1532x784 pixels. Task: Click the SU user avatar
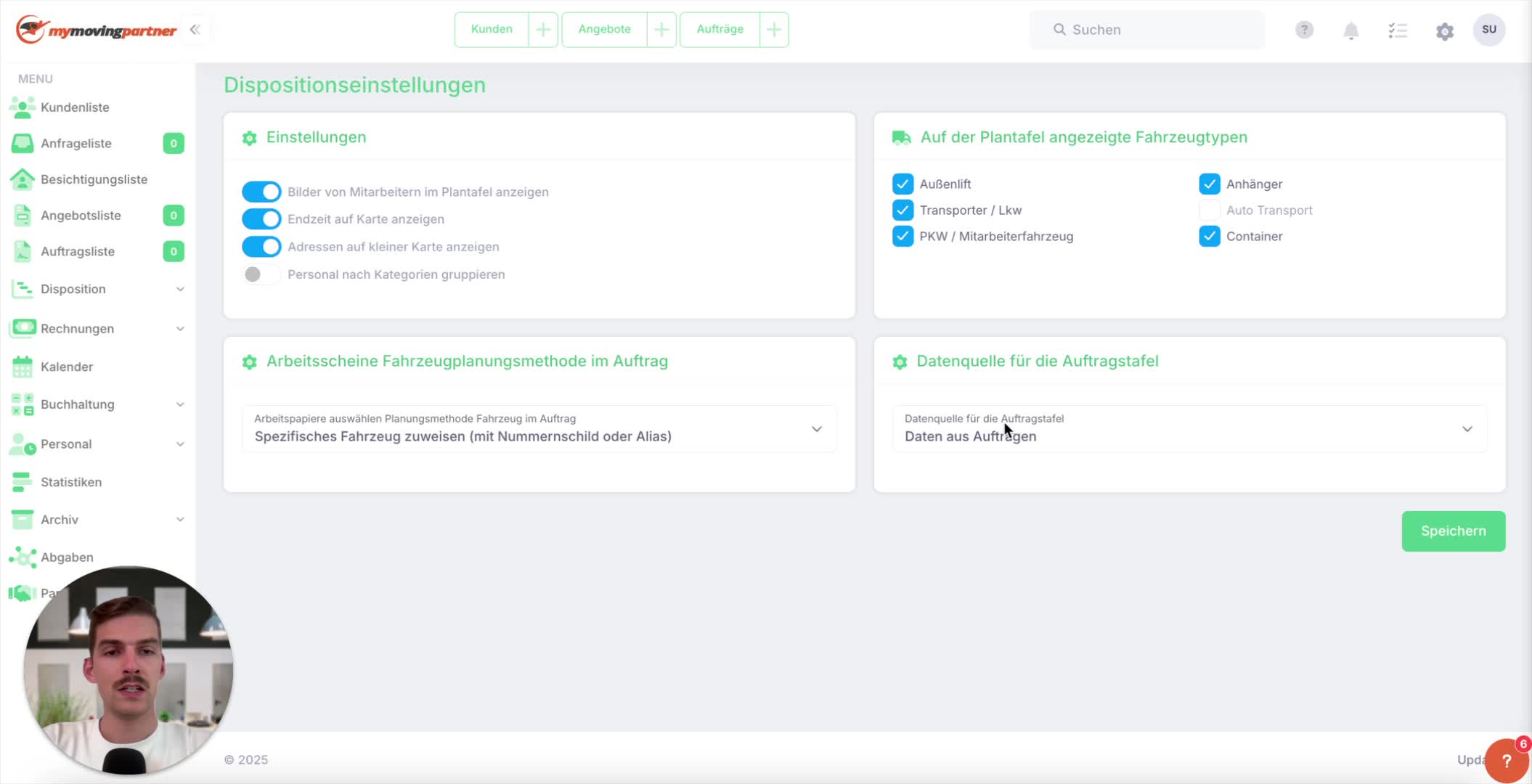click(x=1489, y=30)
